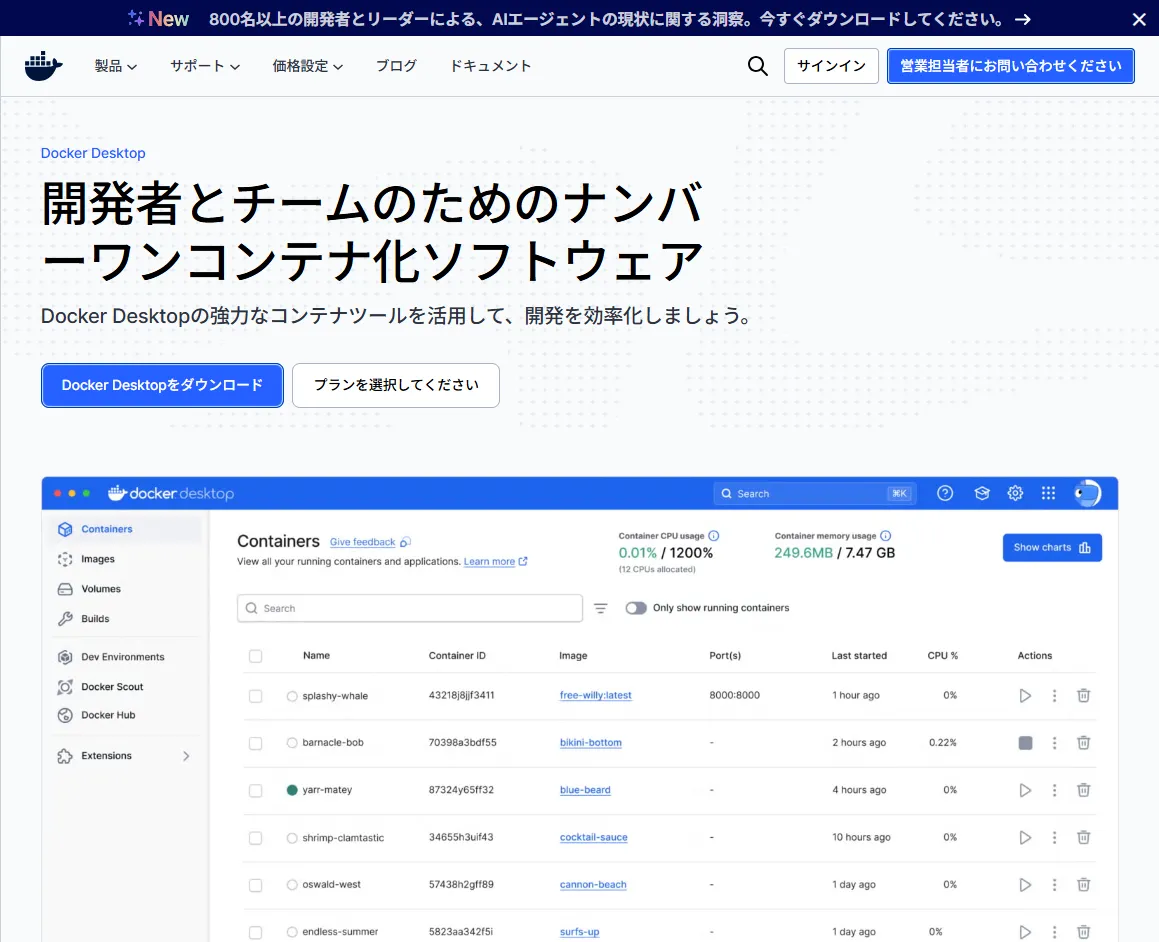
Task: Stop the barnacle-bob container
Action: point(1025,743)
